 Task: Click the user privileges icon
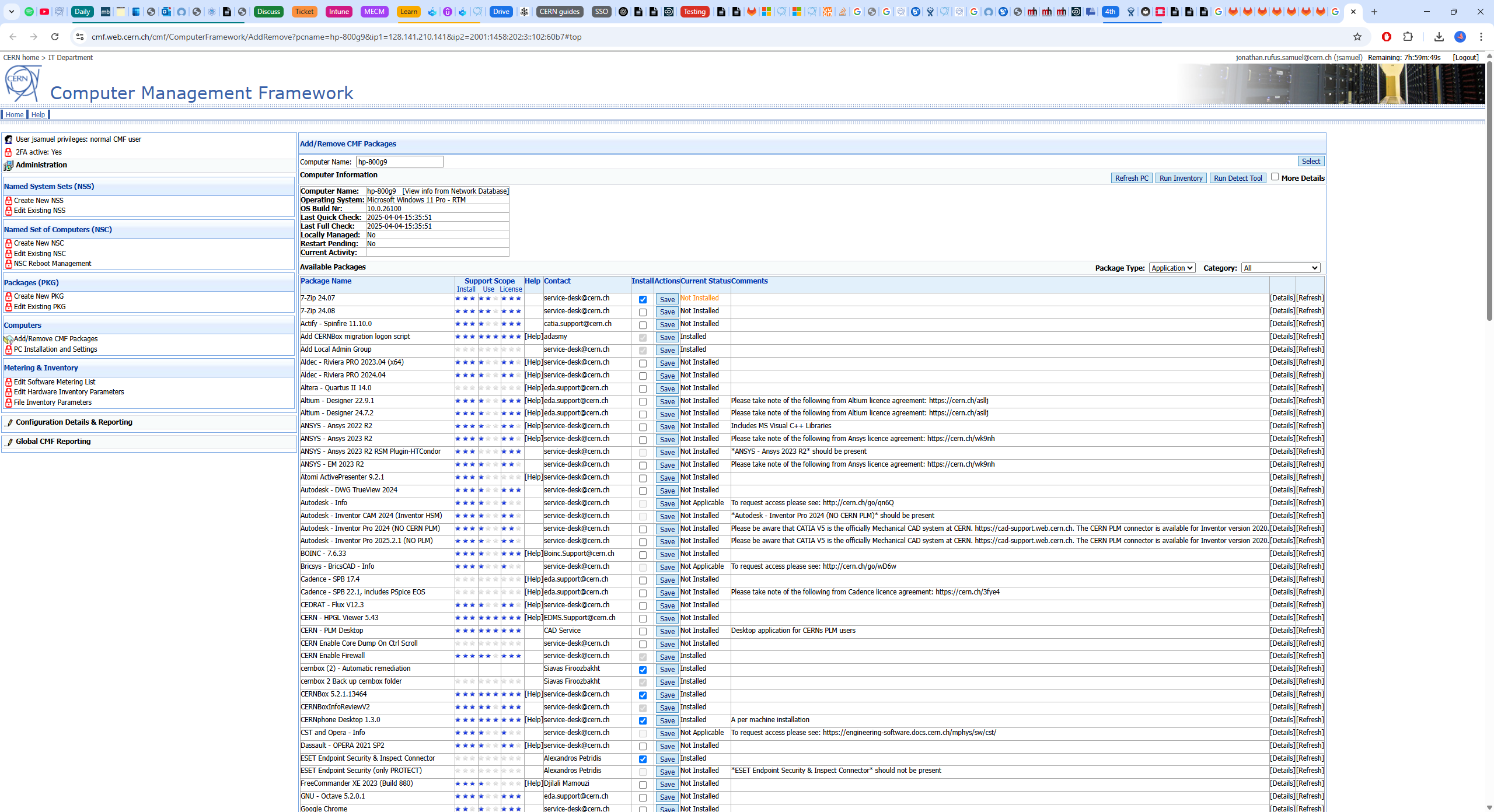[9, 139]
